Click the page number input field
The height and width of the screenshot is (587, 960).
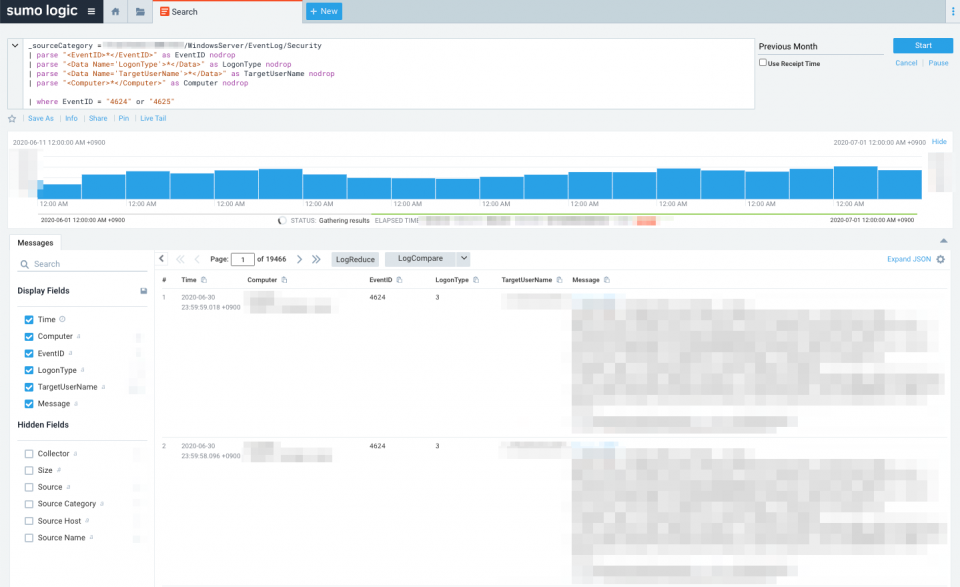242,260
